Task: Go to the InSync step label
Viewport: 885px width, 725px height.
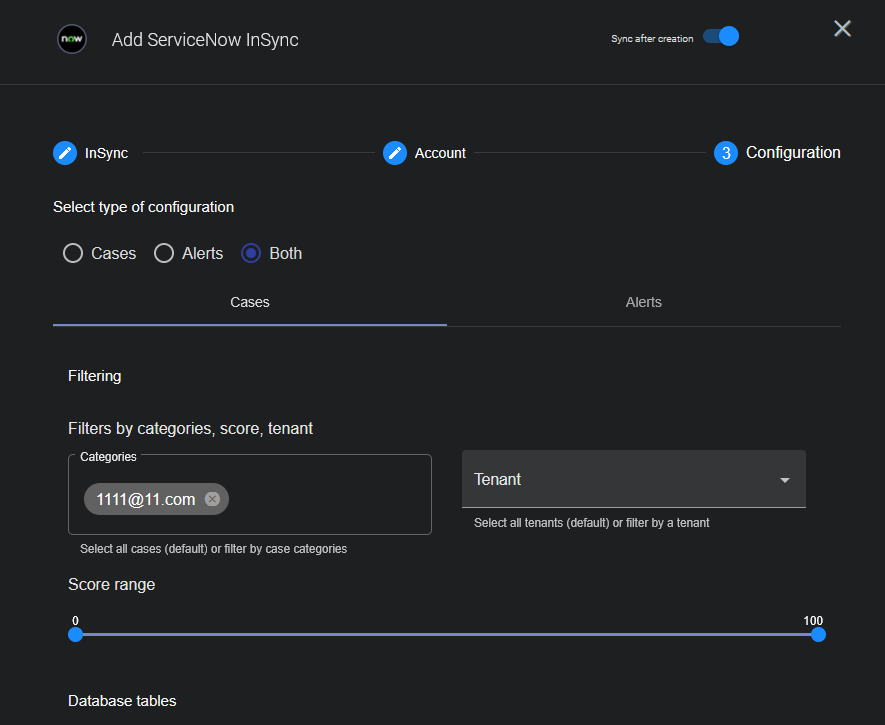Action: [x=106, y=153]
